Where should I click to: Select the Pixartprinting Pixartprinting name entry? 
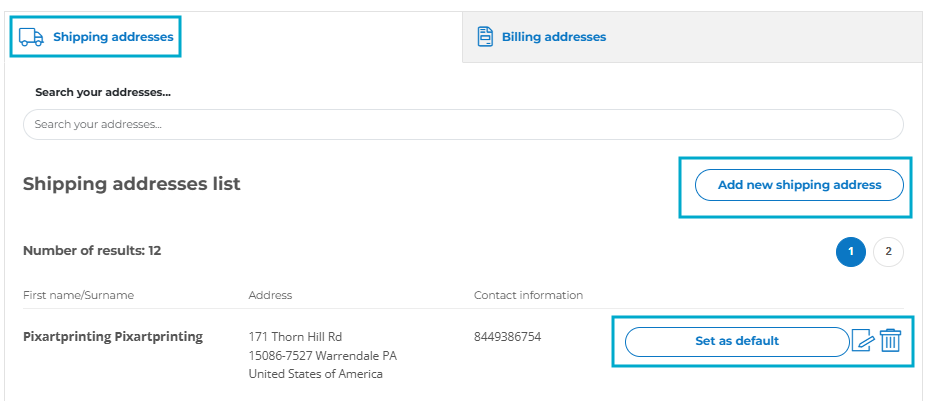113,337
